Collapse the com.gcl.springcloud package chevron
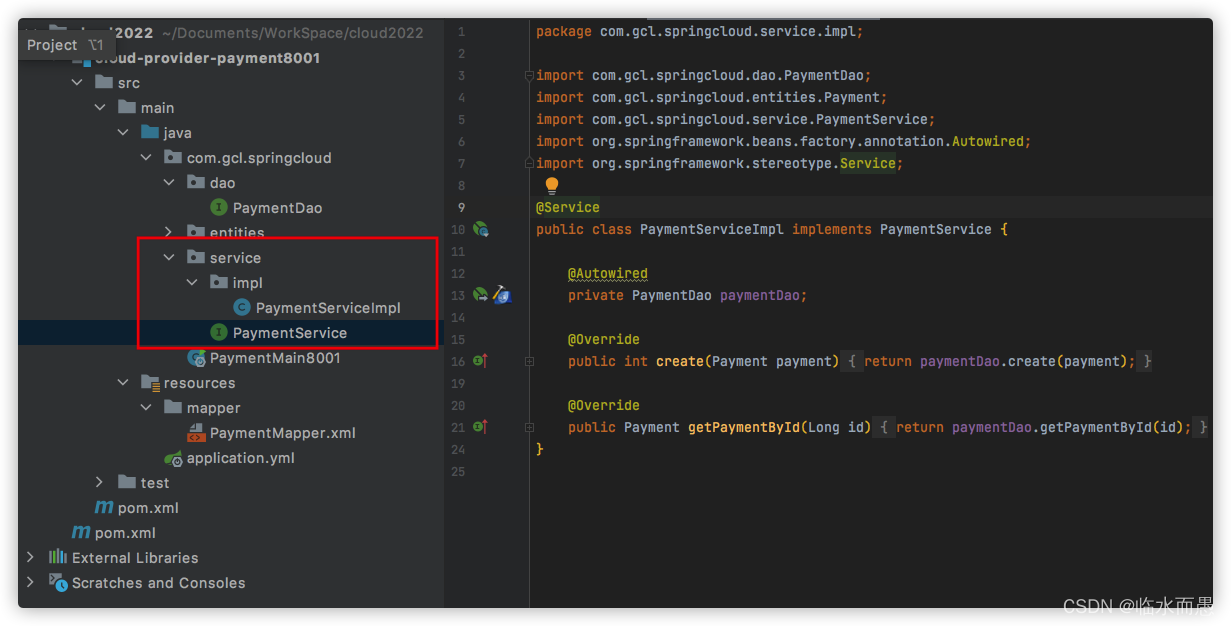Image resolution: width=1231 pixels, height=626 pixels. coord(146,158)
